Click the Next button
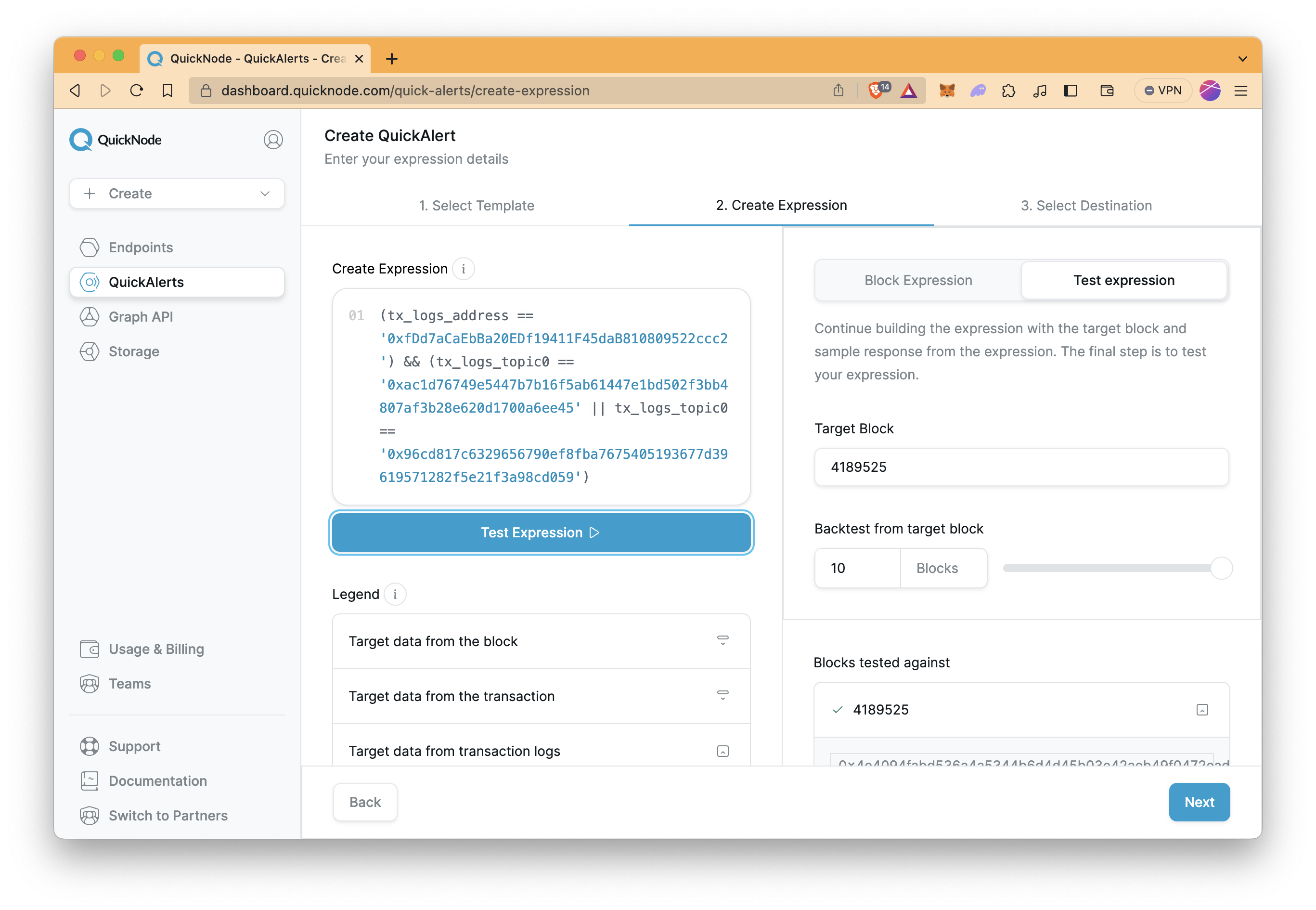The image size is (1316, 910). pos(1199,802)
